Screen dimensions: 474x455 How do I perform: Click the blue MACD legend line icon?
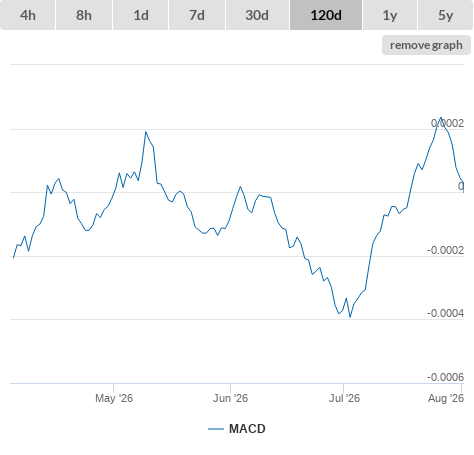[216, 429]
